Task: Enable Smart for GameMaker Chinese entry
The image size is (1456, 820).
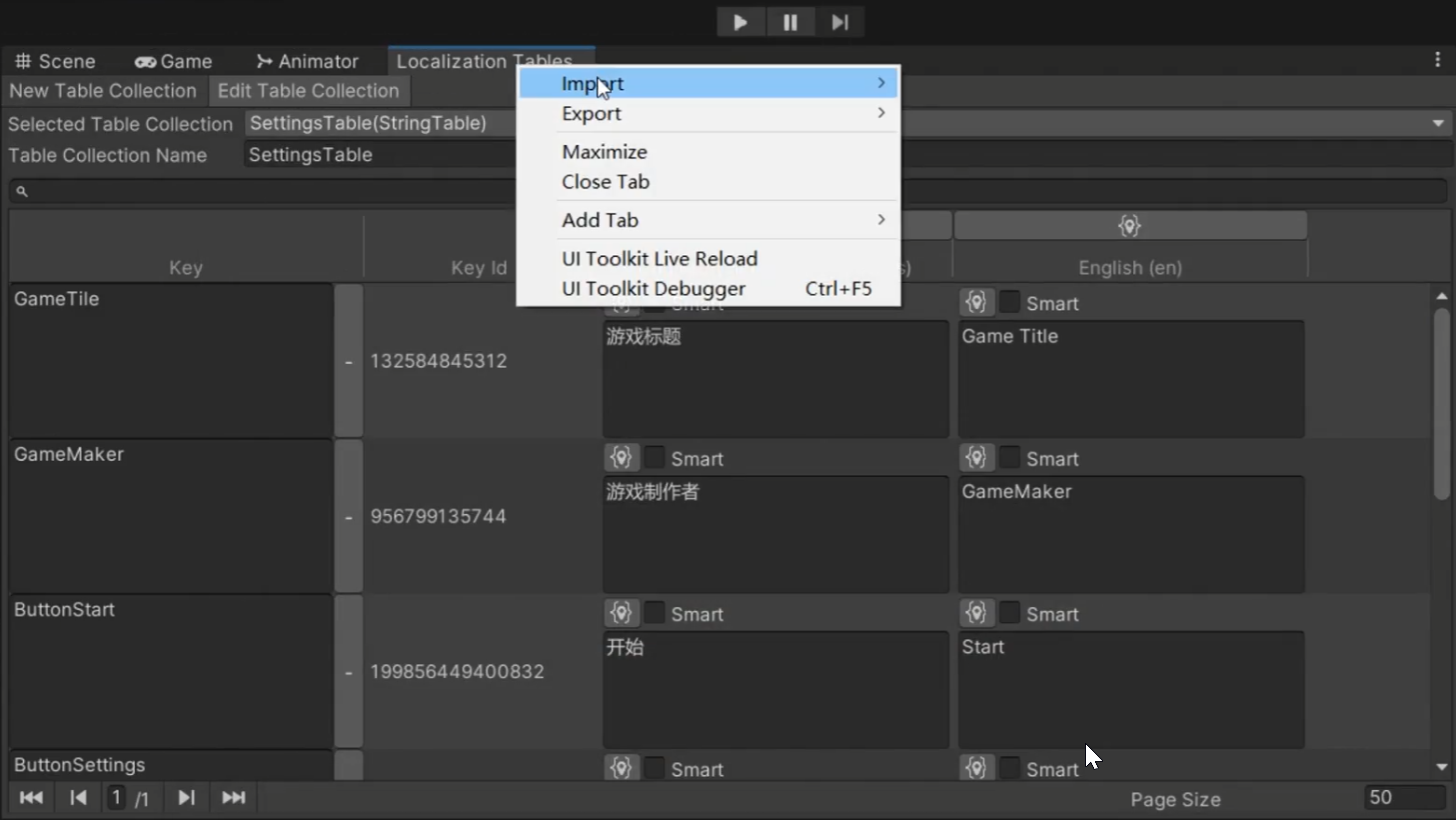Action: pyautogui.click(x=655, y=457)
